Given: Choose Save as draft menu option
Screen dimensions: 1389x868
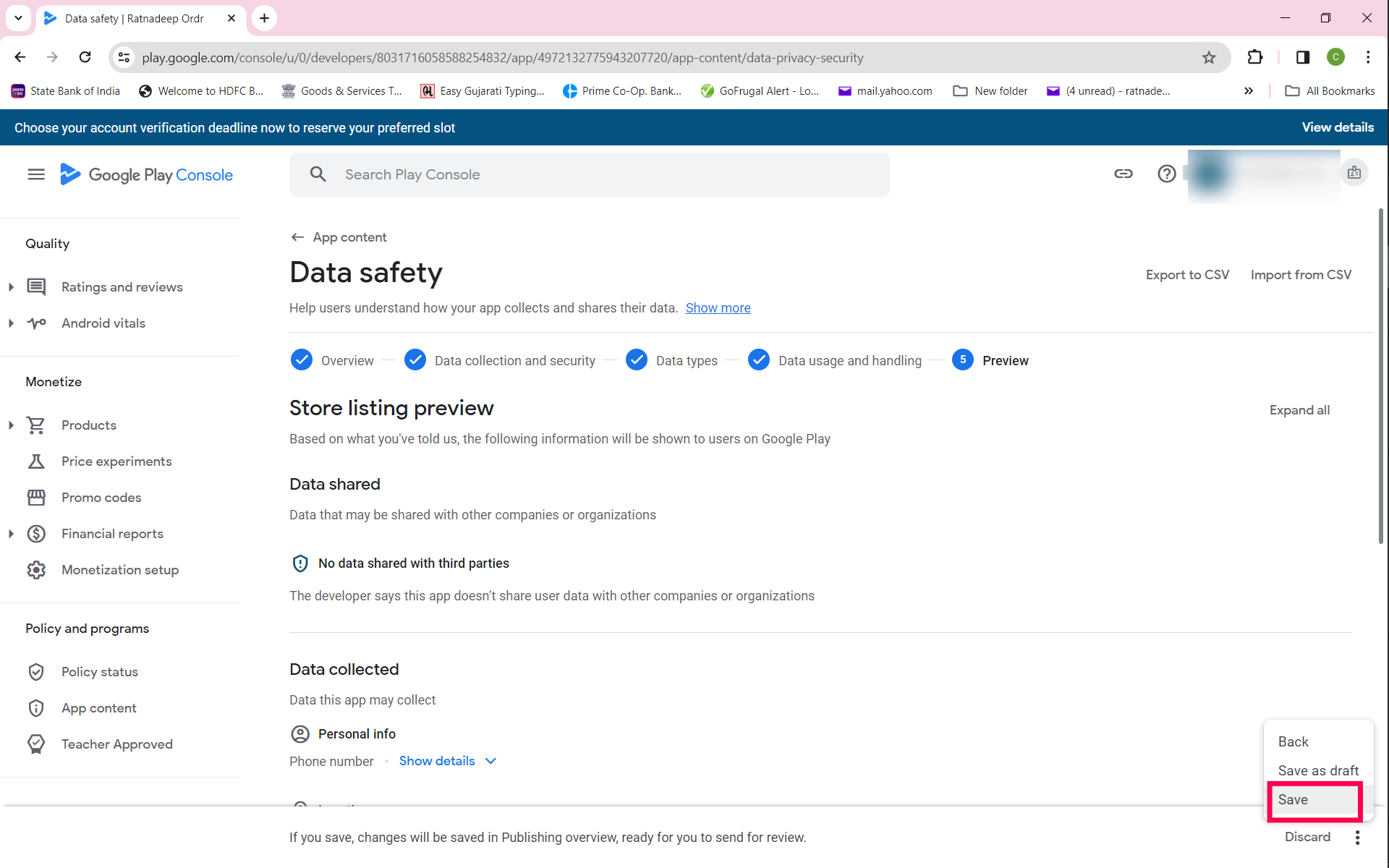Looking at the screenshot, I should (1317, 770).
